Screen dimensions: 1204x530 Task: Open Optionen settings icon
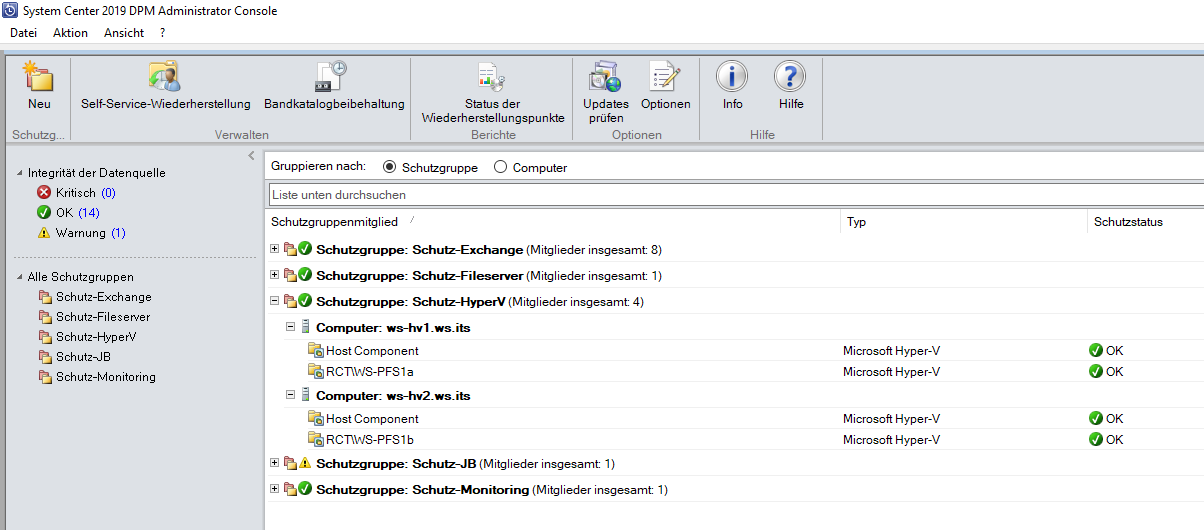pyautogui.click(x=665, y=77)
